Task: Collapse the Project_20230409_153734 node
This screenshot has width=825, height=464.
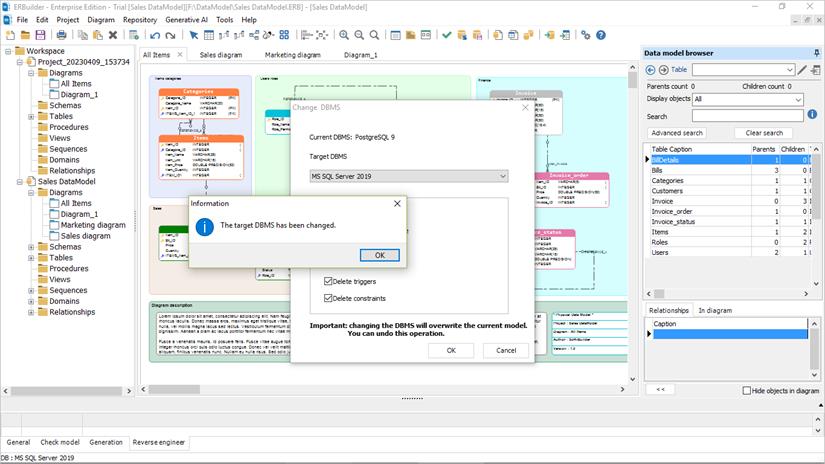Action: pyautogui.click(x=19, y=62)
